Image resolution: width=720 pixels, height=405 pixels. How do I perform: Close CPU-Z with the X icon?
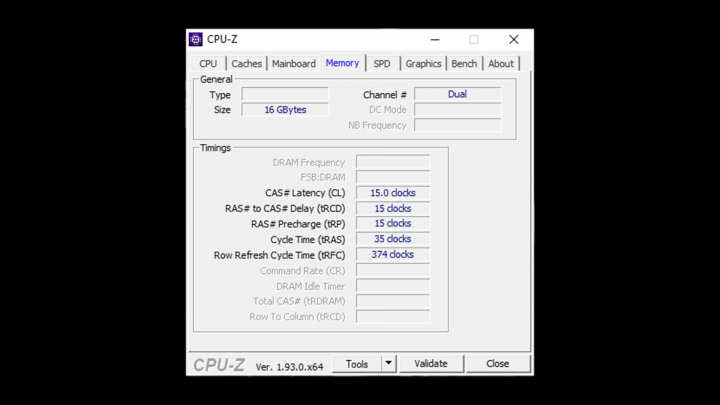[514, 39]
